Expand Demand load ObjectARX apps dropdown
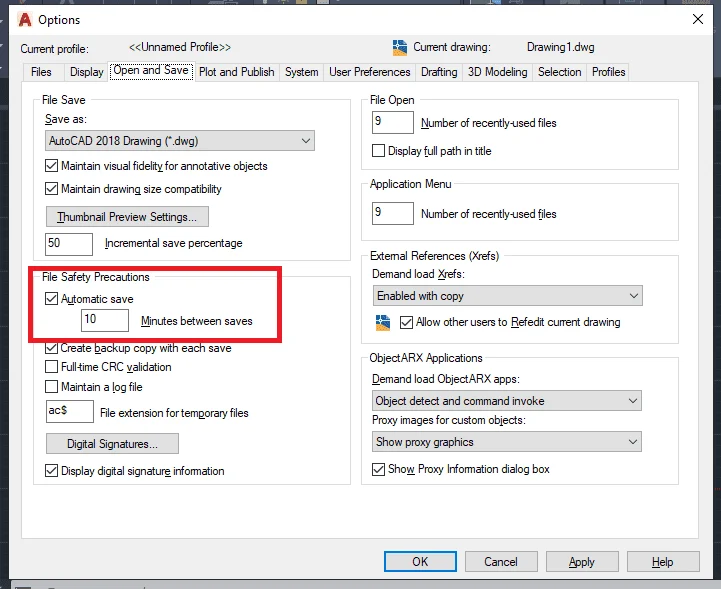 (x=506, y=401)
